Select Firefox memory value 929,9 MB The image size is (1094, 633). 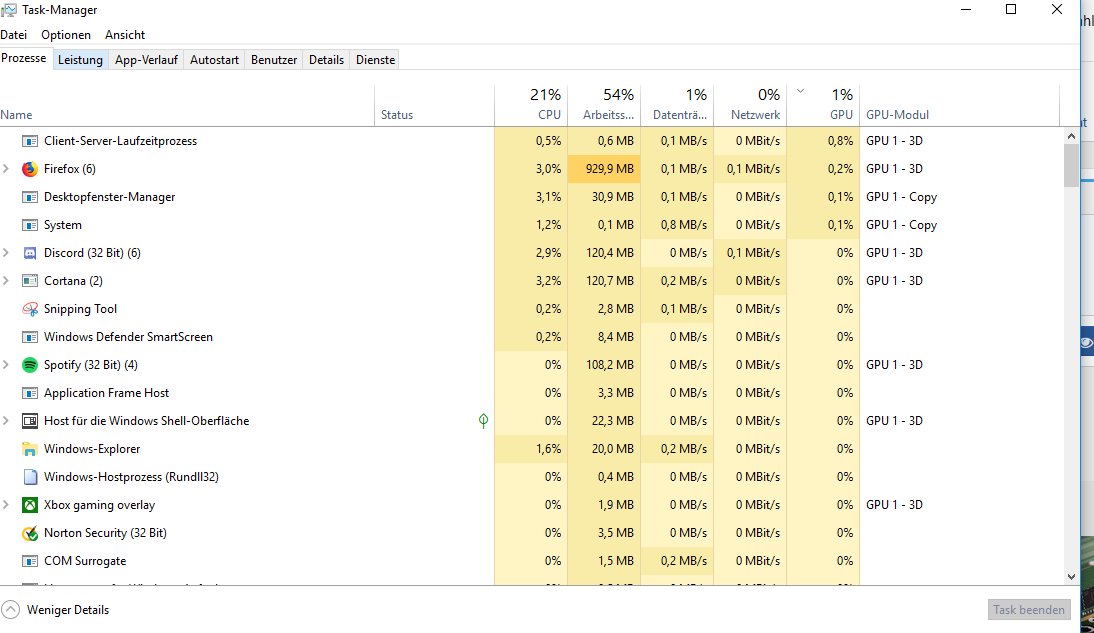point(604,169)
